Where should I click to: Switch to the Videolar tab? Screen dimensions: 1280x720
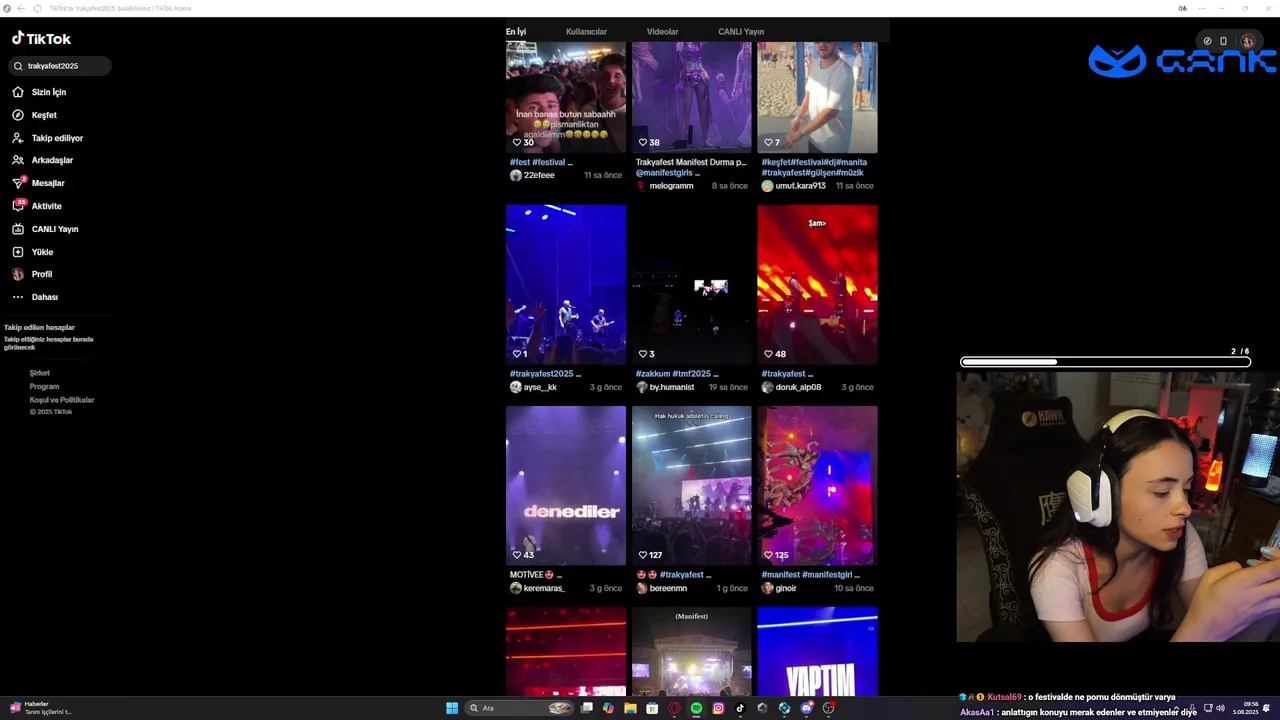[x=662, y=32]
